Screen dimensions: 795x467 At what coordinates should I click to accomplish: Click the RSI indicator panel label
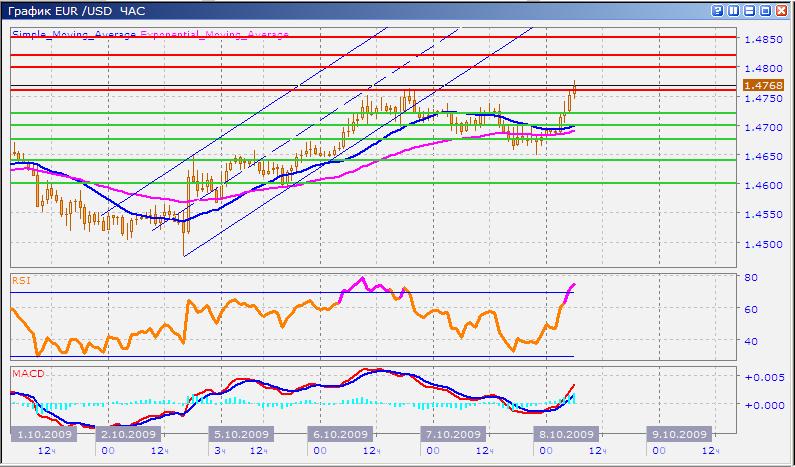coord(21,282)
